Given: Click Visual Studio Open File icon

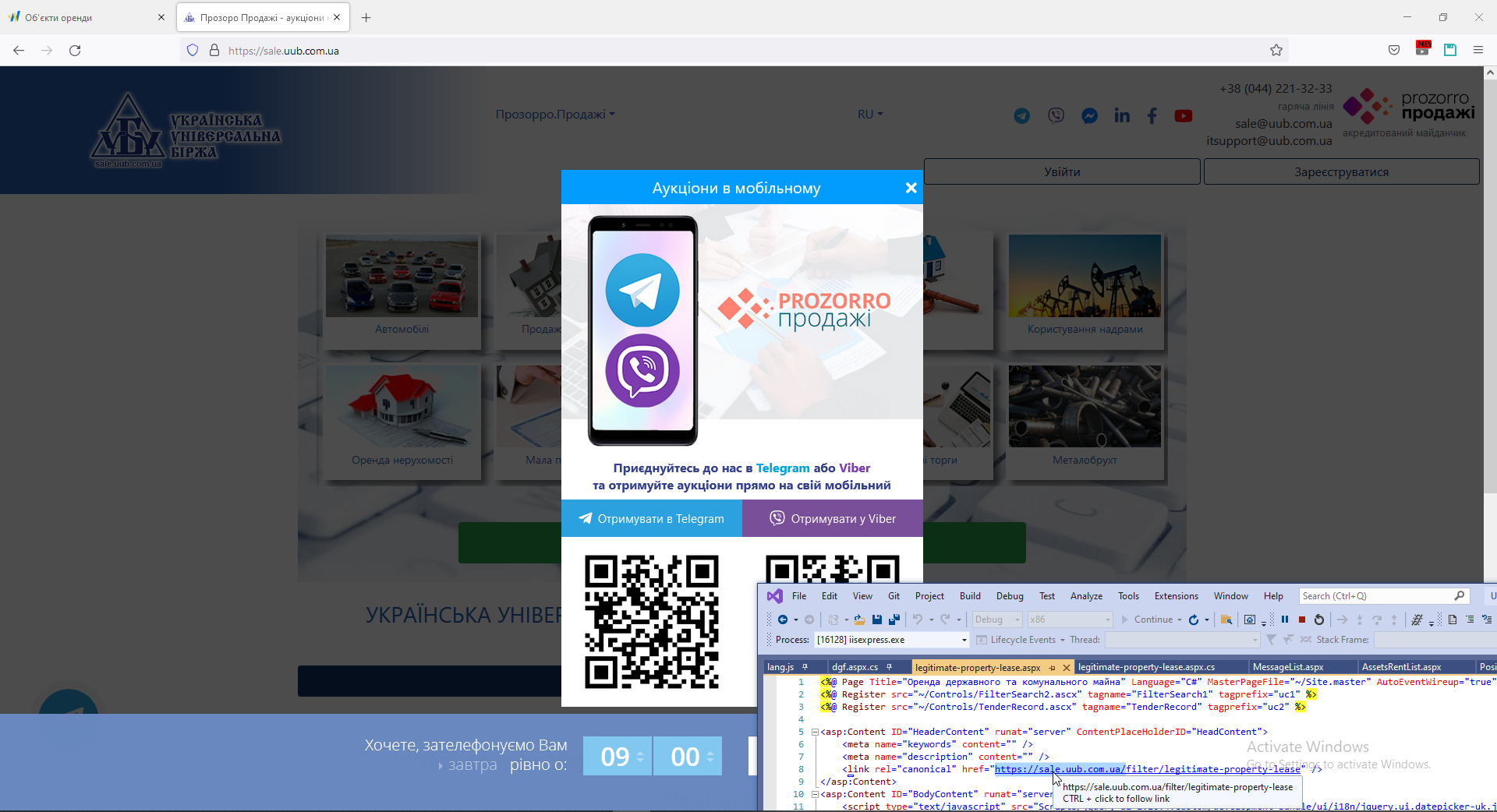Looking at the screenshot, I should (859, 620).
